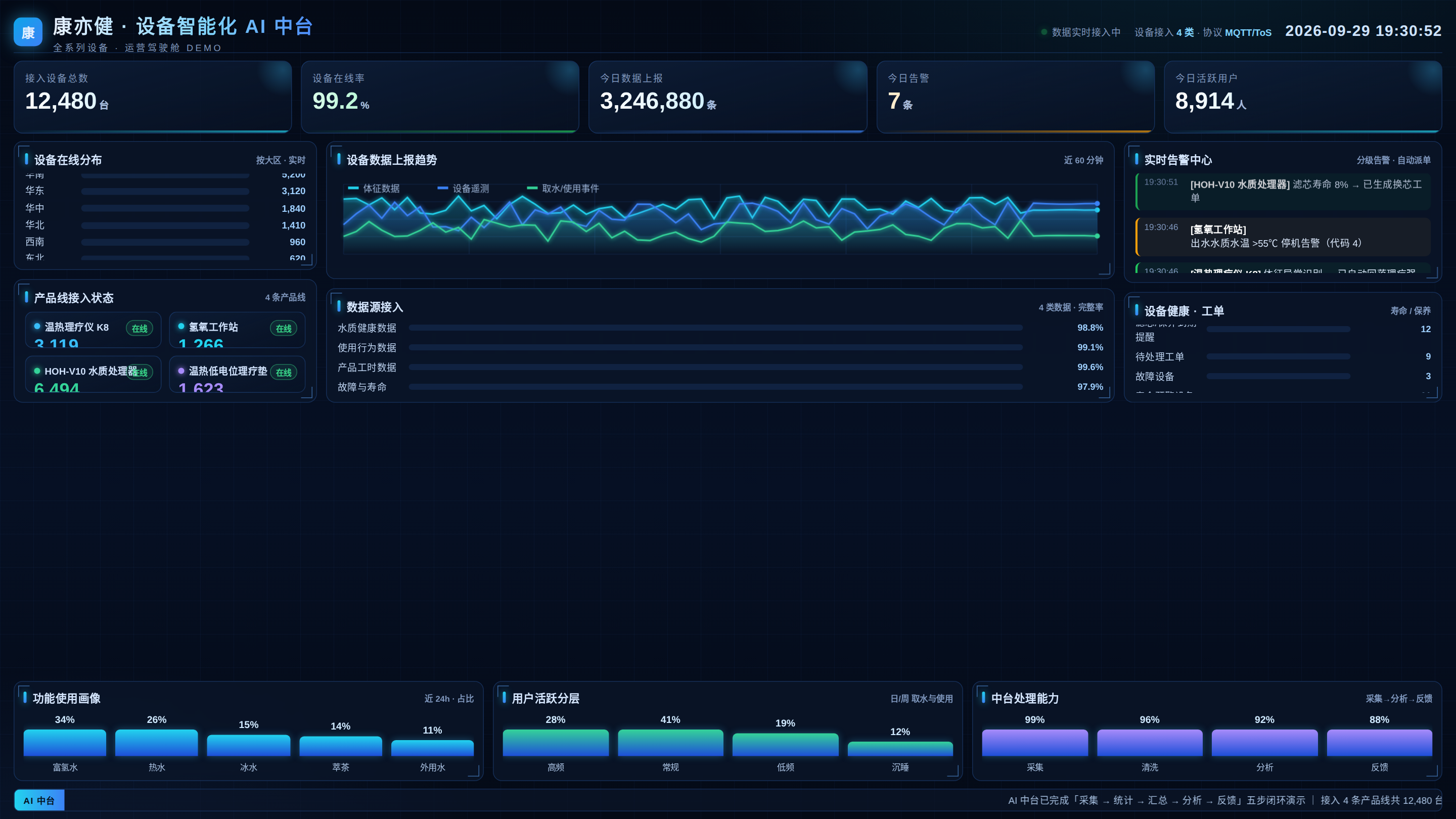Screen dimensions: 1456x819
Task: Click the 分析 92% capability bar
Action: coord(1265,742)
